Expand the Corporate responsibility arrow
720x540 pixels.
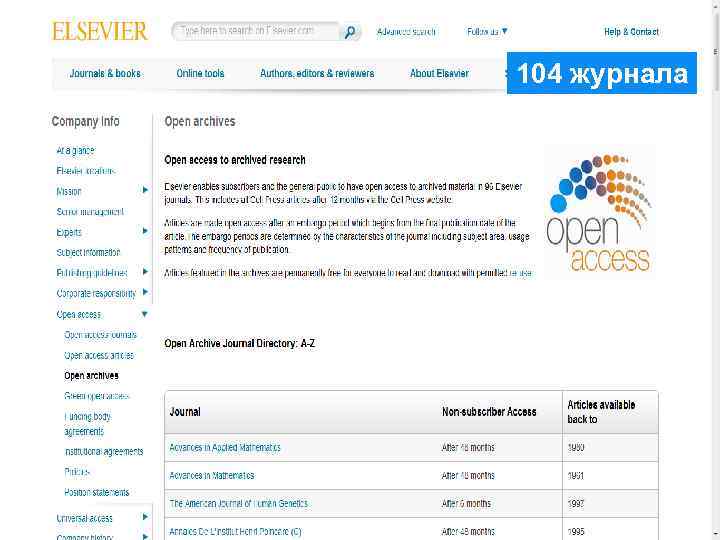pos(145,292)
